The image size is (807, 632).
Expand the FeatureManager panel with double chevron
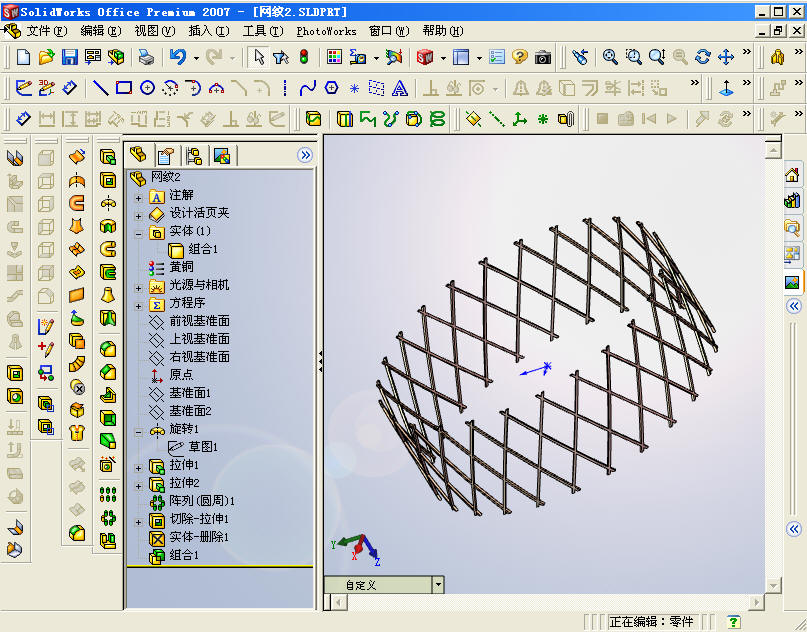(305, 155)
